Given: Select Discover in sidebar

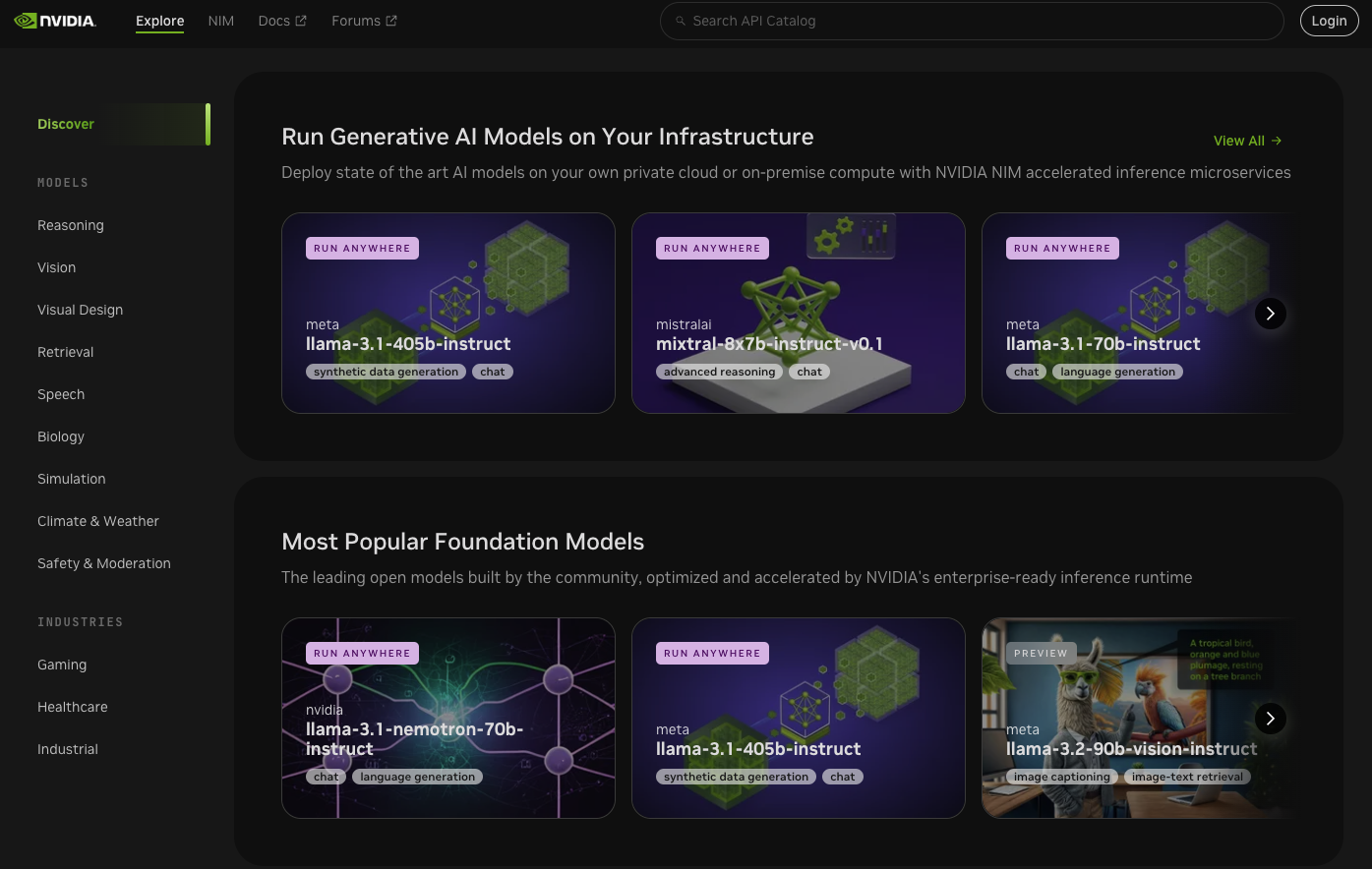Looking at the screenshot, I should (123, 124).
